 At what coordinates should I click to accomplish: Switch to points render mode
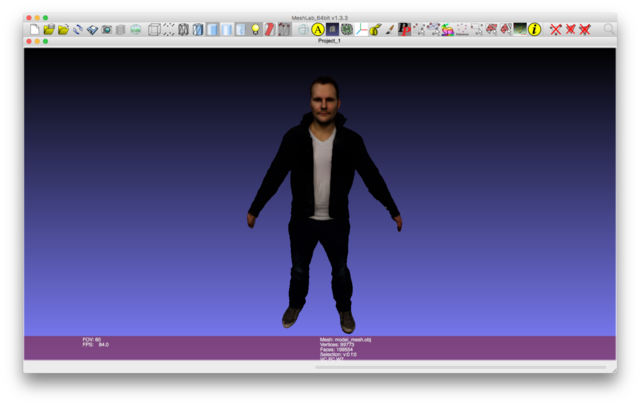[x=169, y=29]
